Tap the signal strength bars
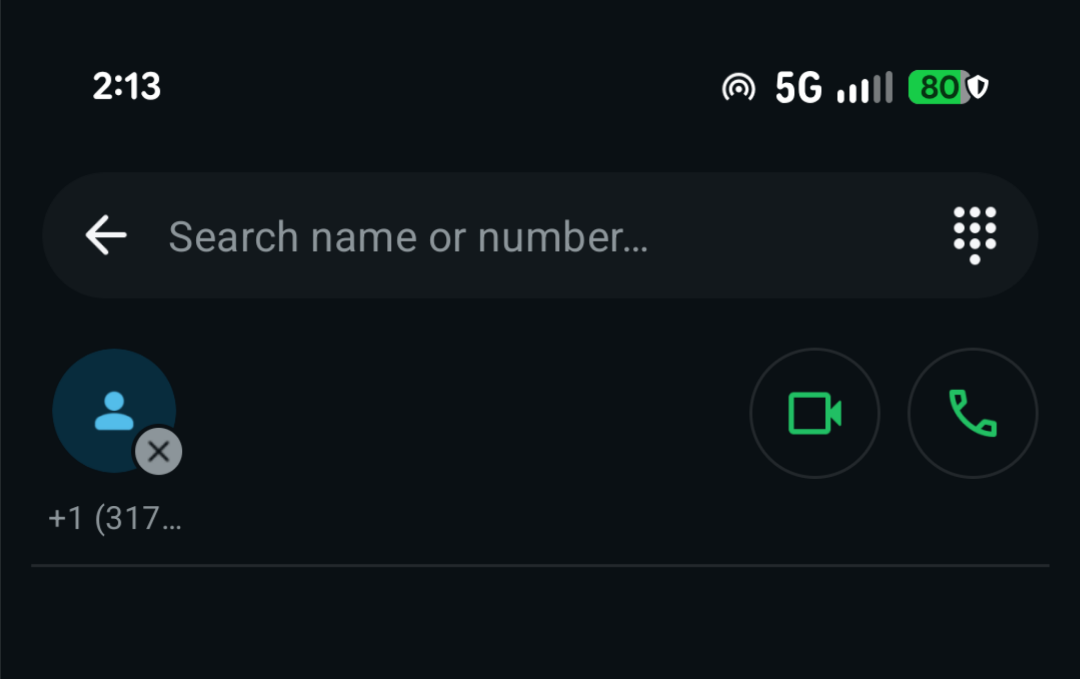The image size is (1080, 679). (x=865, y=88)
